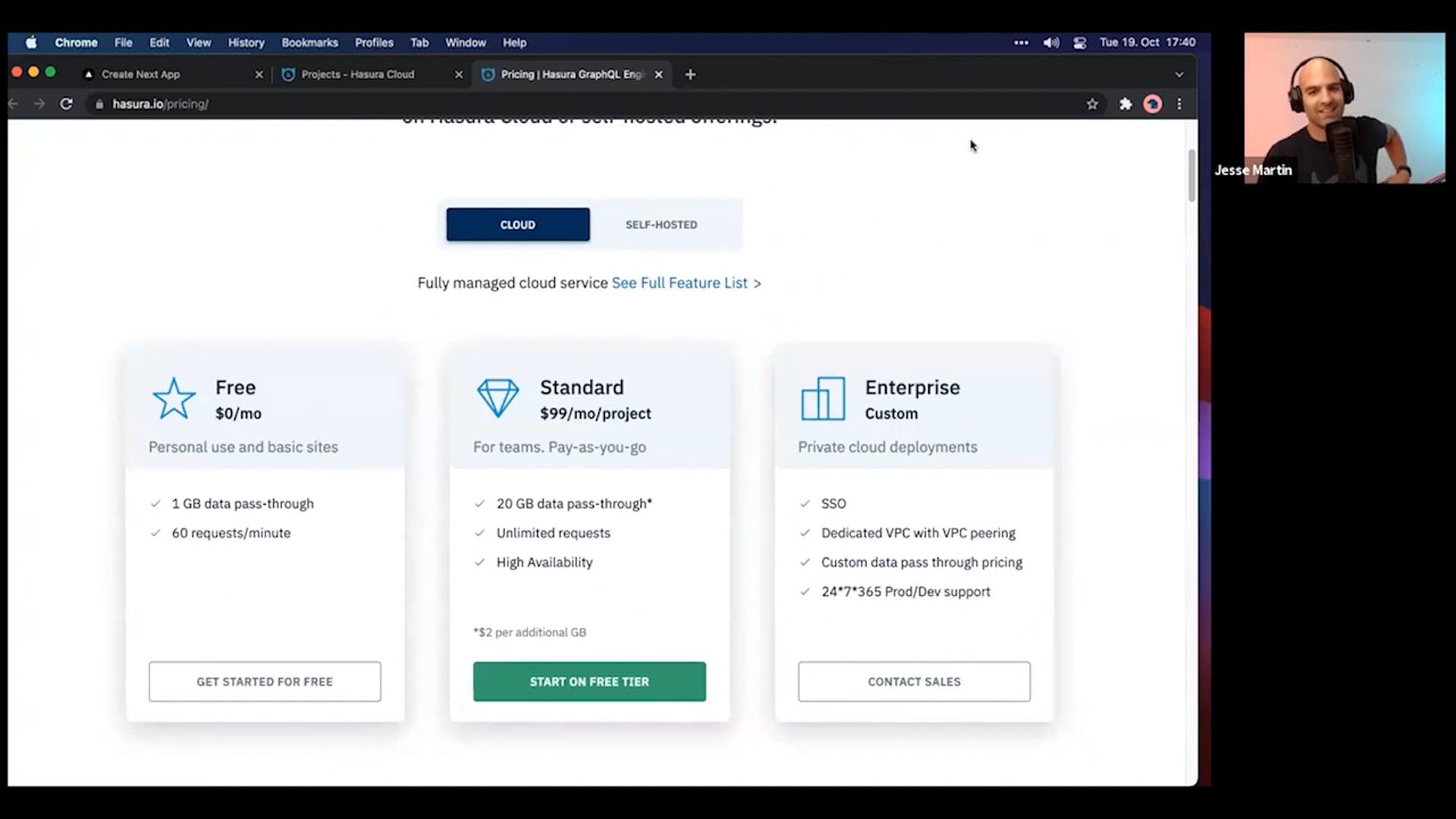Click the Contact Sales button
Screen dimensions: 1456x819
[914, 682]
